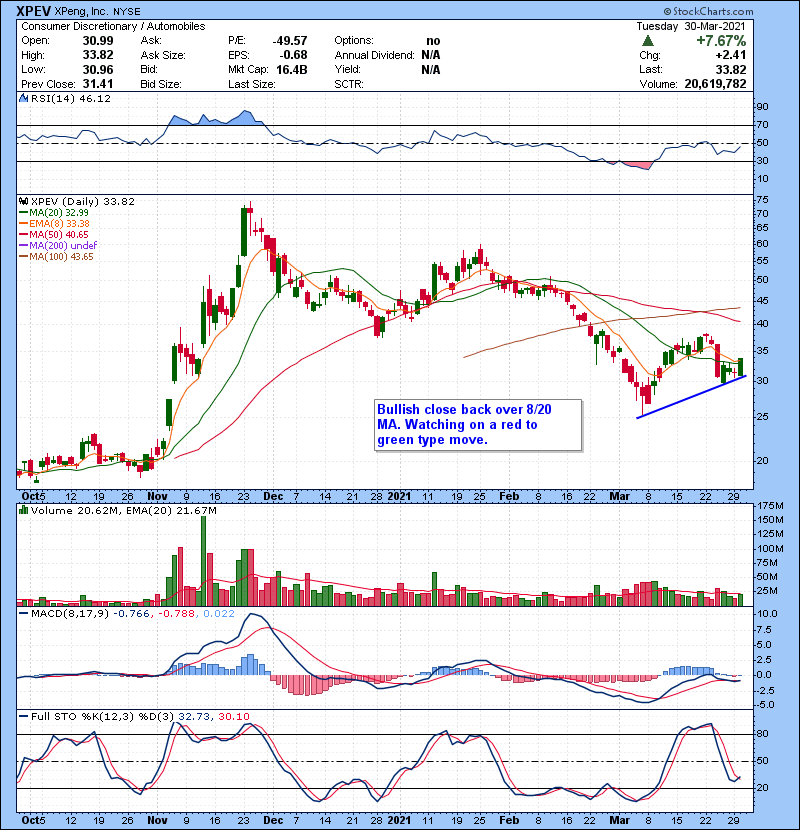Viewport: 800px width, 830px height.
Task: Click the XPEV (Daily) chart title
Action: coord(83,201)
